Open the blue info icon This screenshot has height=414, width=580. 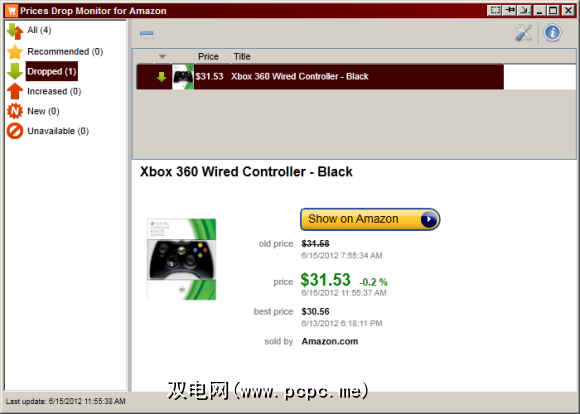click(552, 33)
